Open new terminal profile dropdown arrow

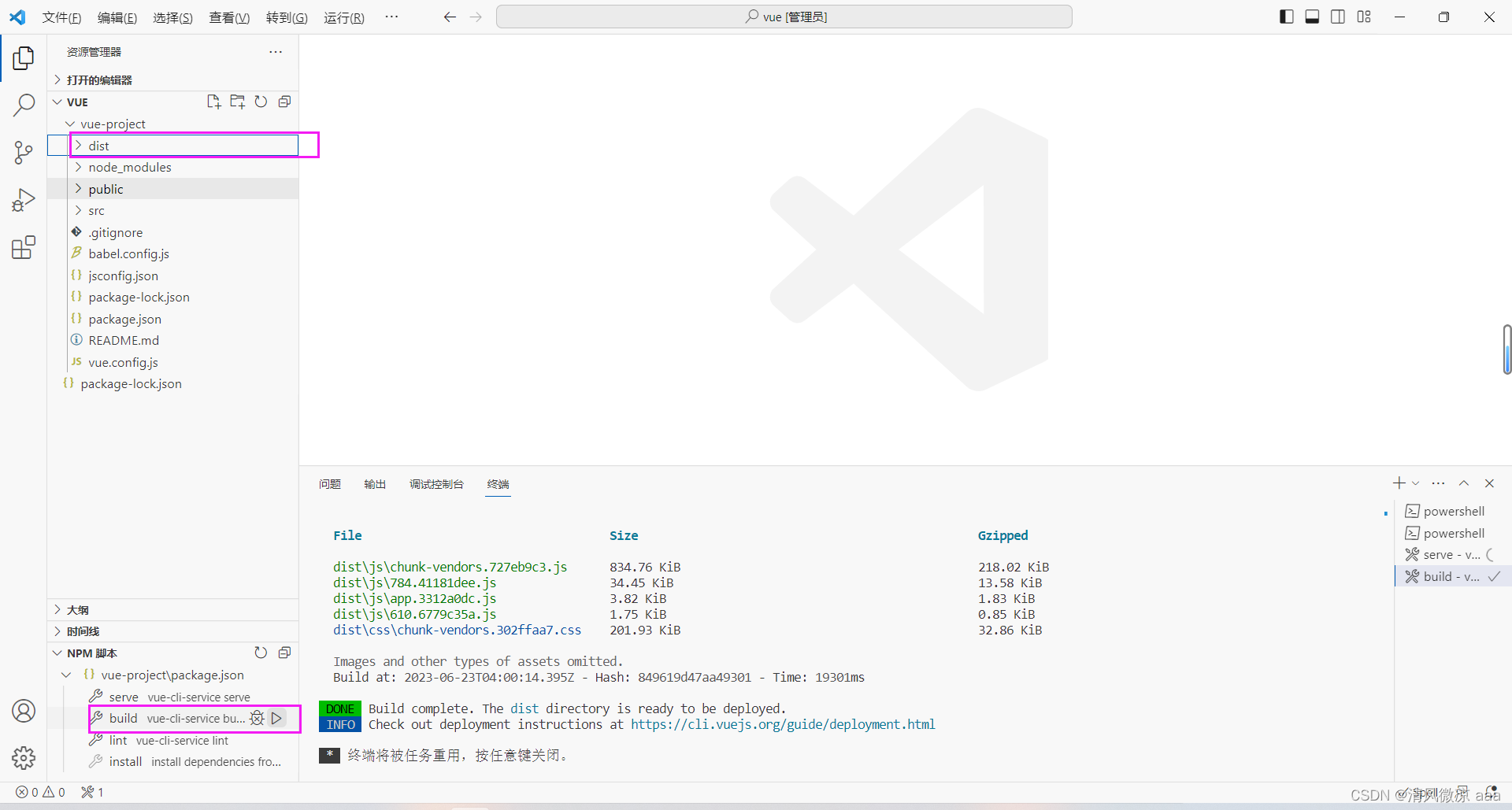click(x=1416, y=483)
